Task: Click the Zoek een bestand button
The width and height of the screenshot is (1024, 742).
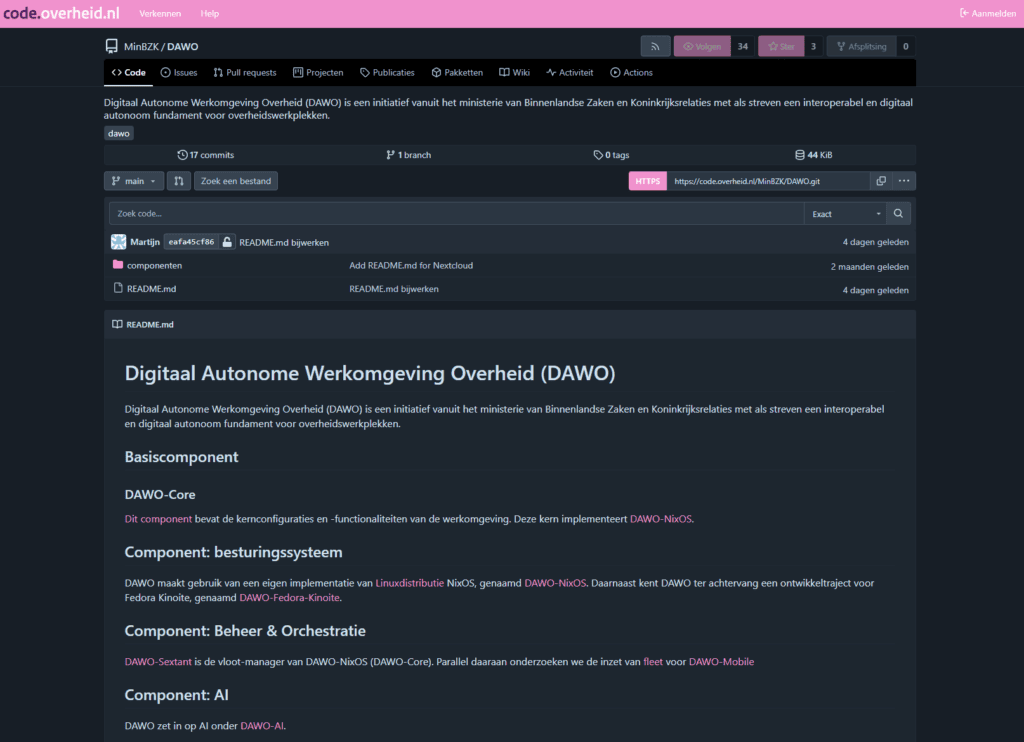Action: coord(236,181)
